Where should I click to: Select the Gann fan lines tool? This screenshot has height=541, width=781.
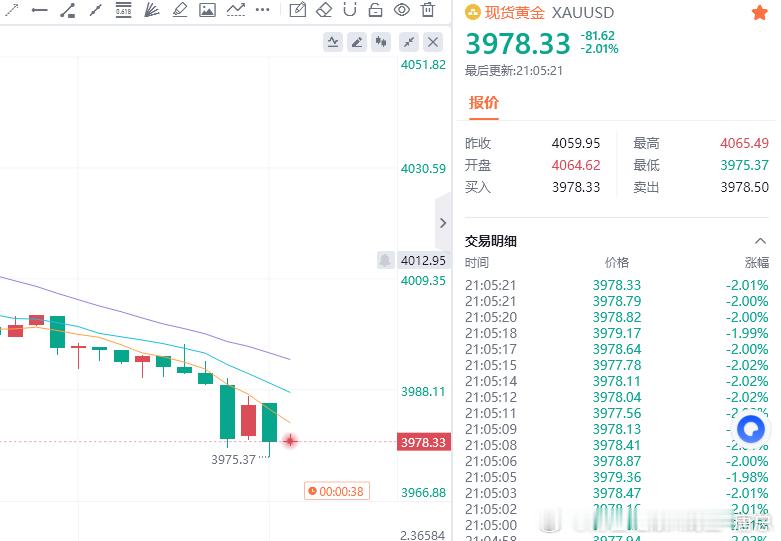point(151,9)
